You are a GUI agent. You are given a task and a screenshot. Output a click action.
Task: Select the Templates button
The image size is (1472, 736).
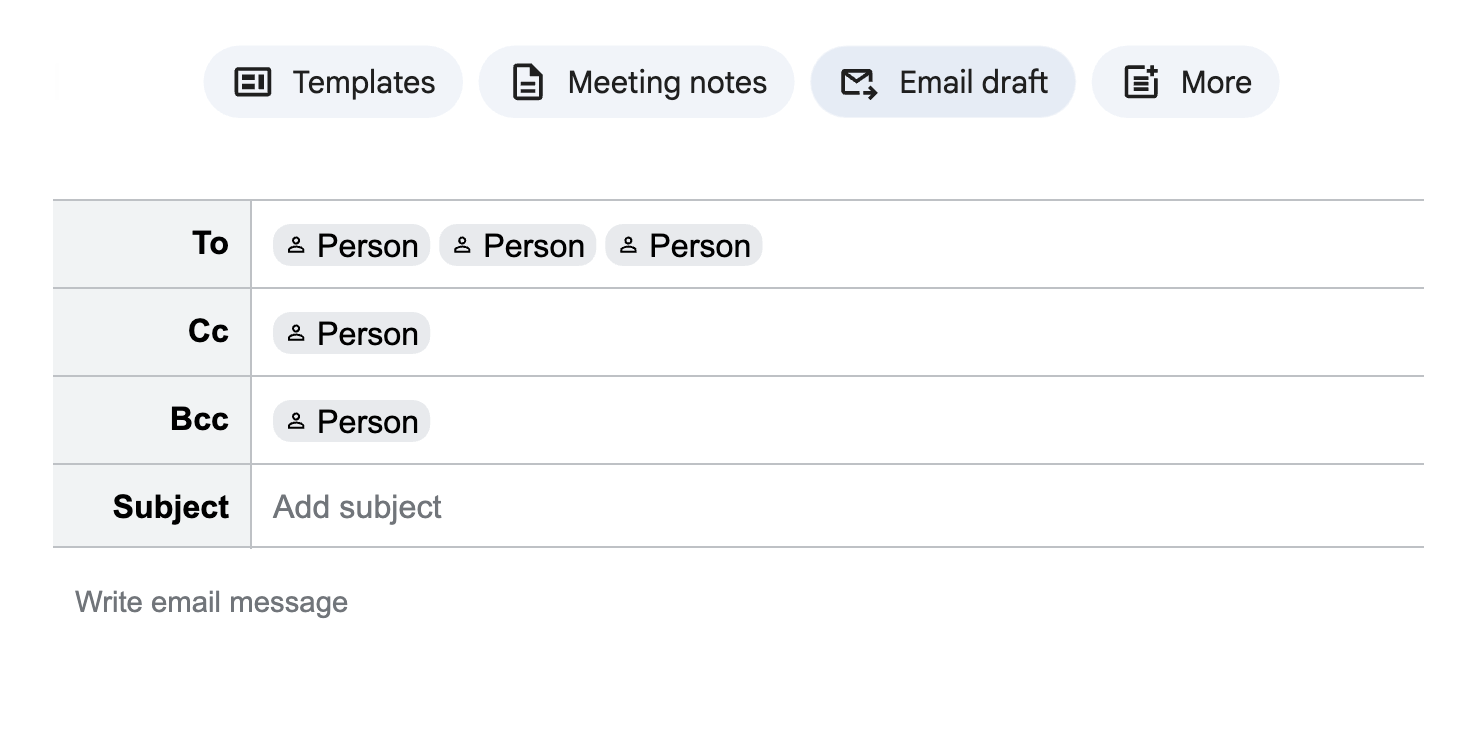pos(333,82)
